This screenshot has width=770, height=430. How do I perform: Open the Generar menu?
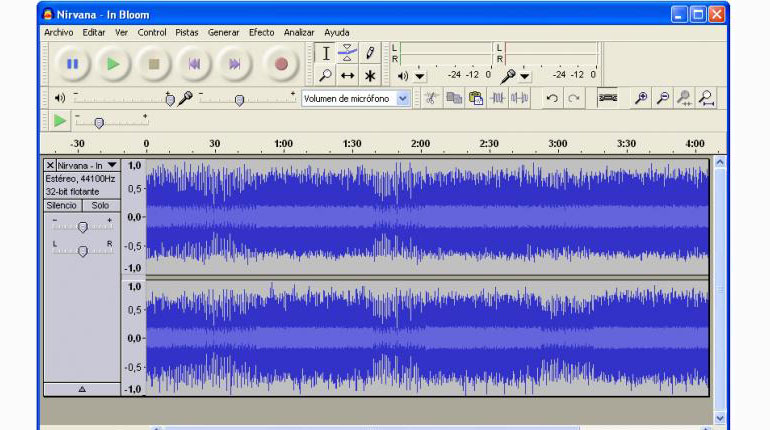point(223,32)
